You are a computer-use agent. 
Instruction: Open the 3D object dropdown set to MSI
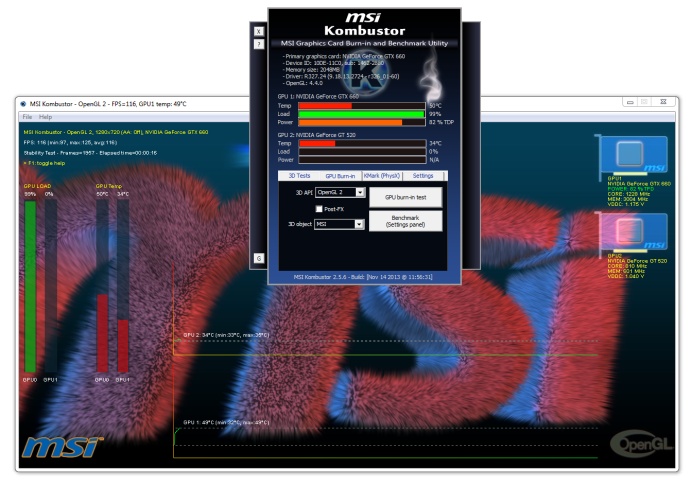point(359,224)
